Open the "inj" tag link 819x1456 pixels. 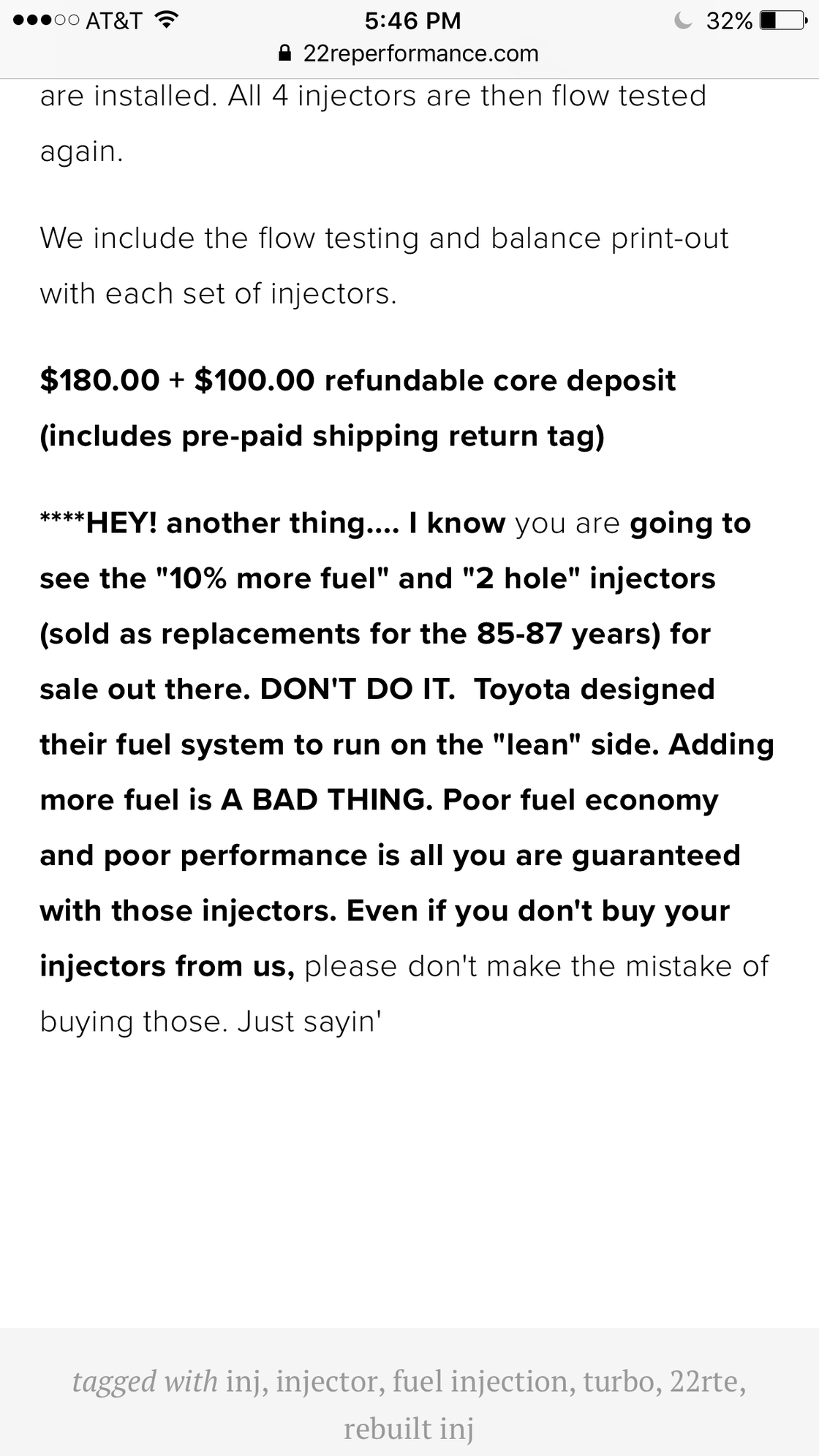pos(244,1381)
